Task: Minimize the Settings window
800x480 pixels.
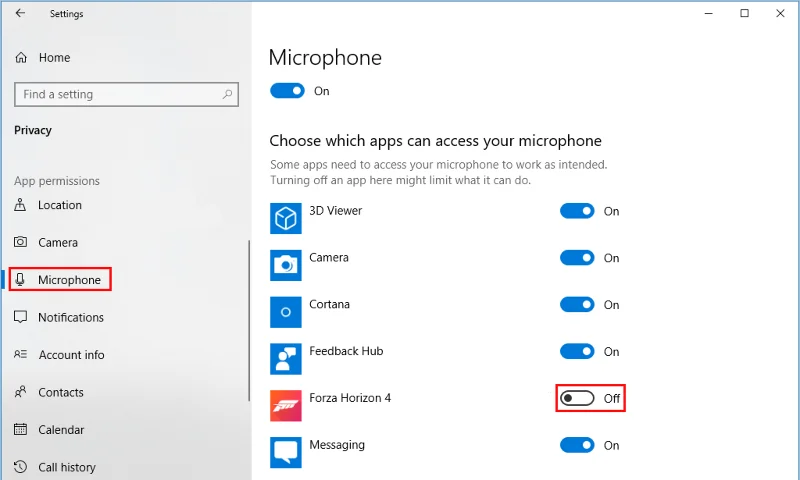Action: click(708, 13)
